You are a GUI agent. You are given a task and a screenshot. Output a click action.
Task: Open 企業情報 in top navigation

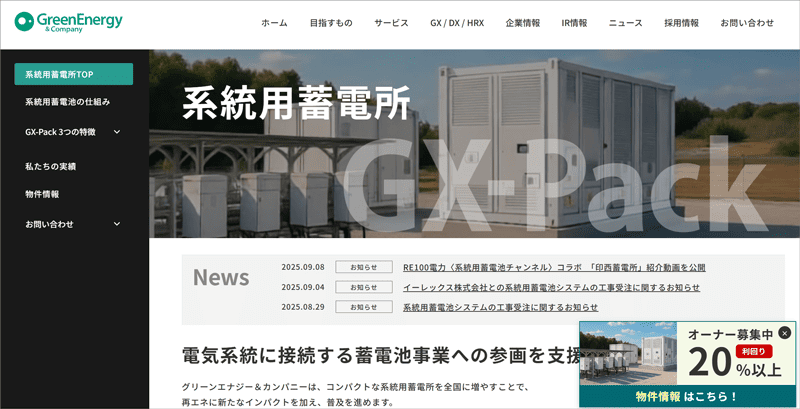(x=523, y=22)
